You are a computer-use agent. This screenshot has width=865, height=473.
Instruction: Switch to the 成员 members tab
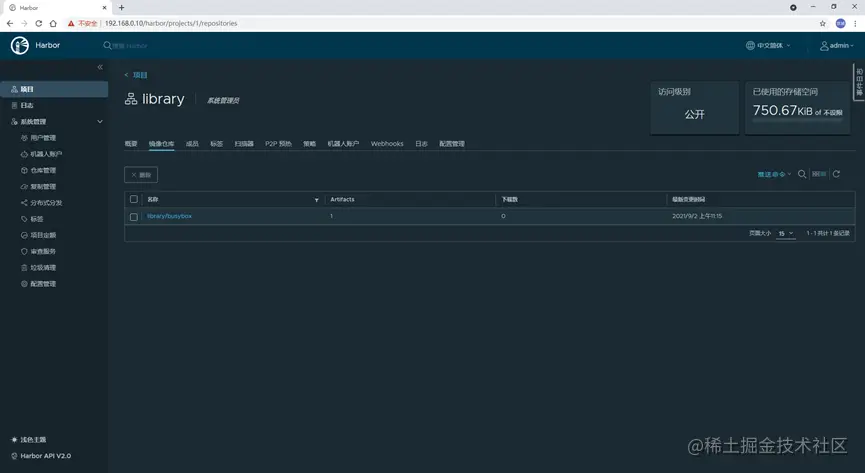pyautogui.click(x=192, y=144)
